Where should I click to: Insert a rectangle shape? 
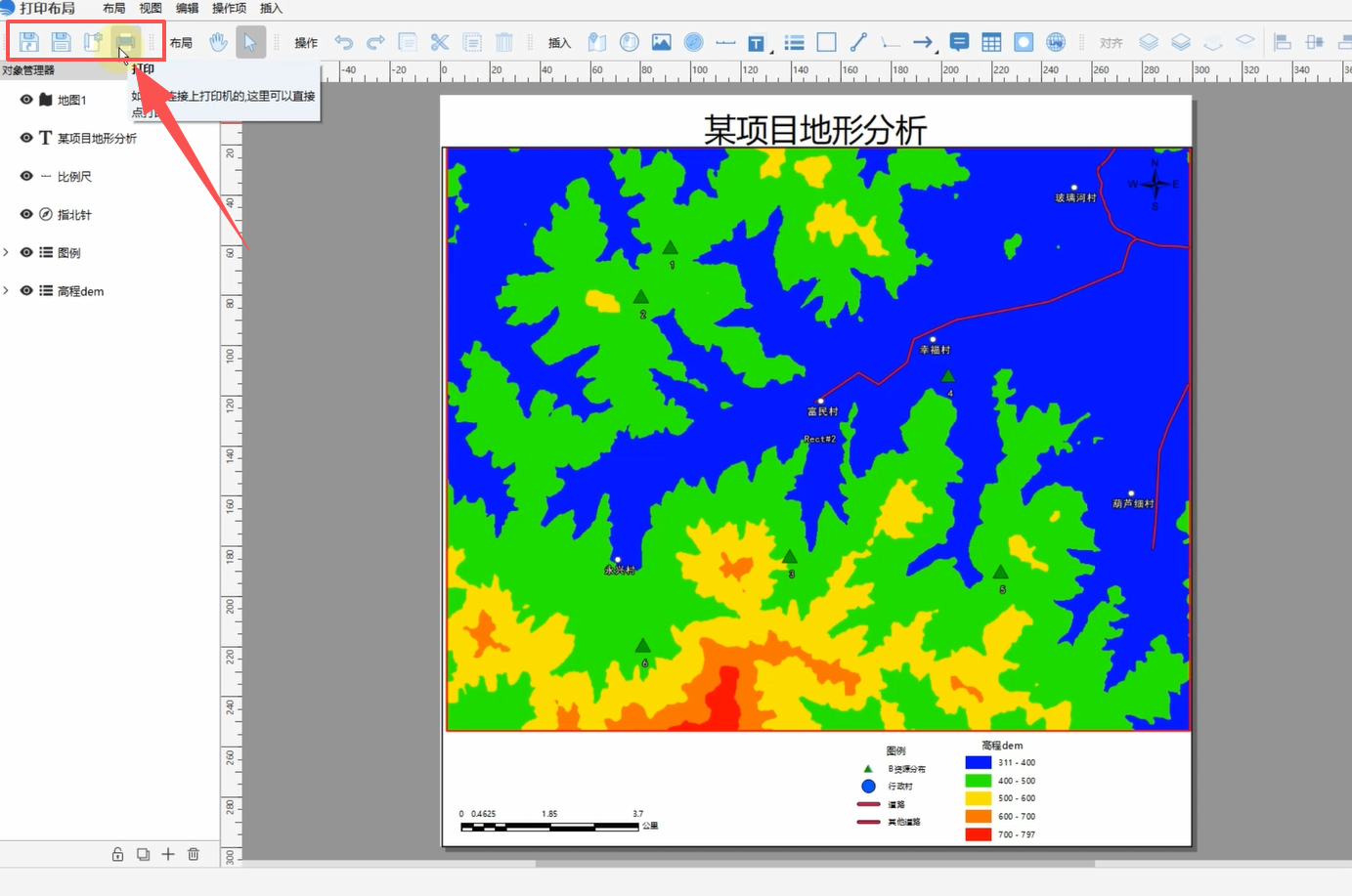[x=826, y=42]
